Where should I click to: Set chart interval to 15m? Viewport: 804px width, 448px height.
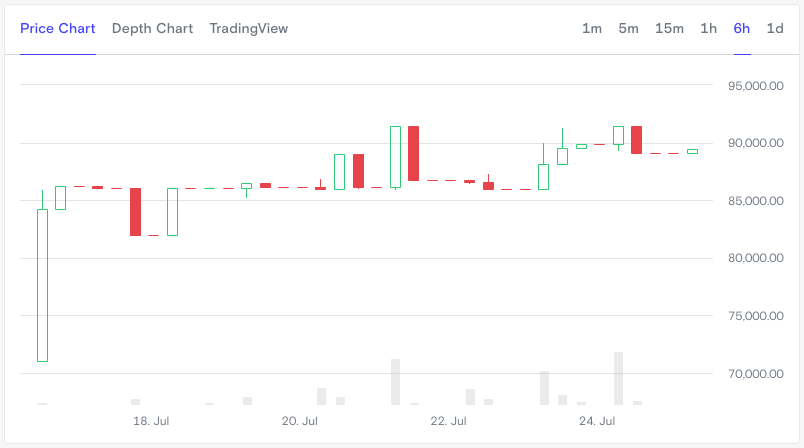click(669, 28)
